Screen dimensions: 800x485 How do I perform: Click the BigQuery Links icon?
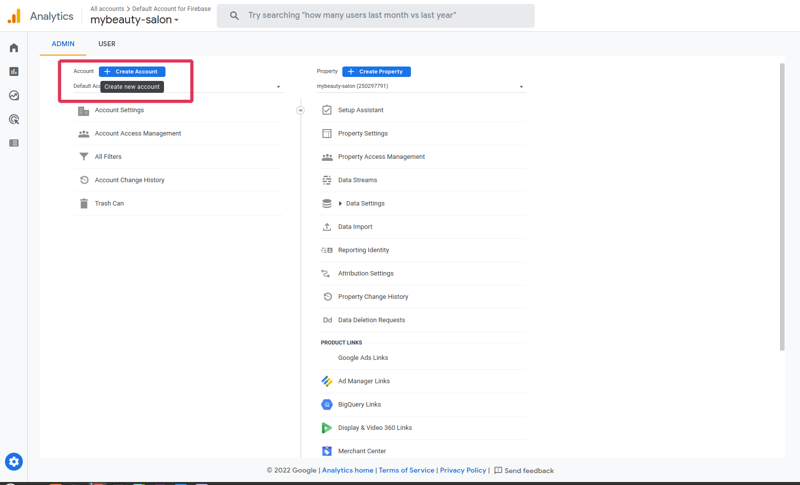pyautogui.click(x=327, y=404)
